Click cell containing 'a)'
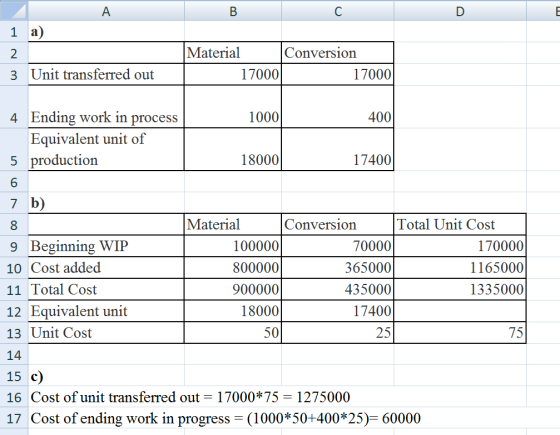 [106, 32]
